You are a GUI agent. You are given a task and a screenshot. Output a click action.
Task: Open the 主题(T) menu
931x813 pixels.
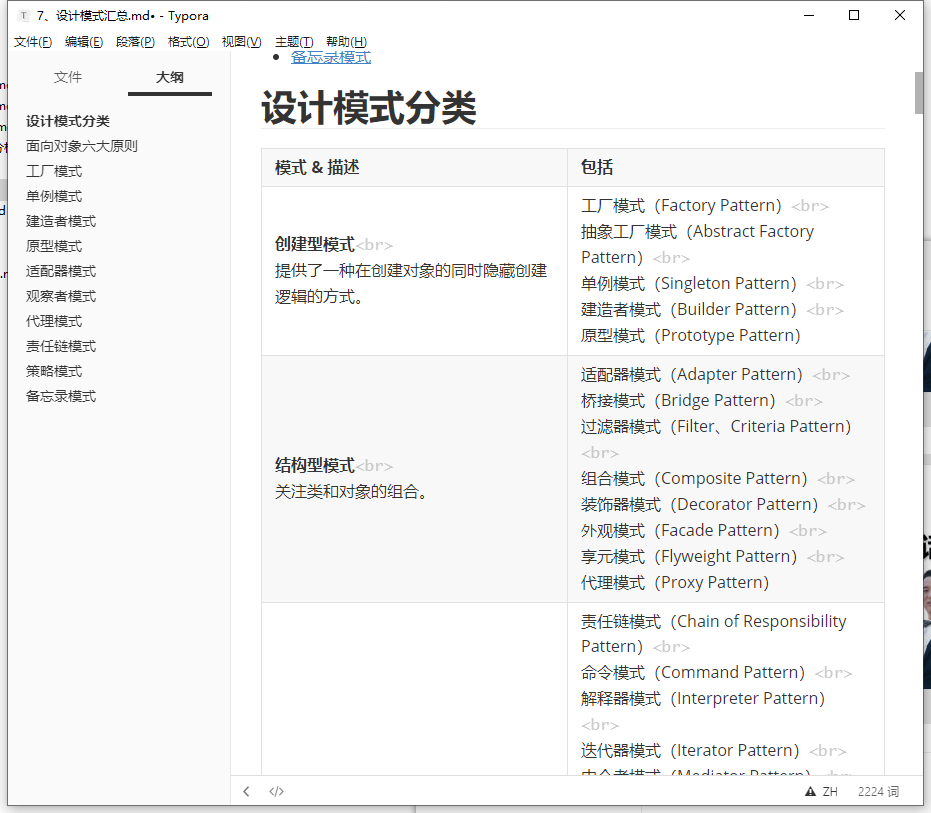294,42
